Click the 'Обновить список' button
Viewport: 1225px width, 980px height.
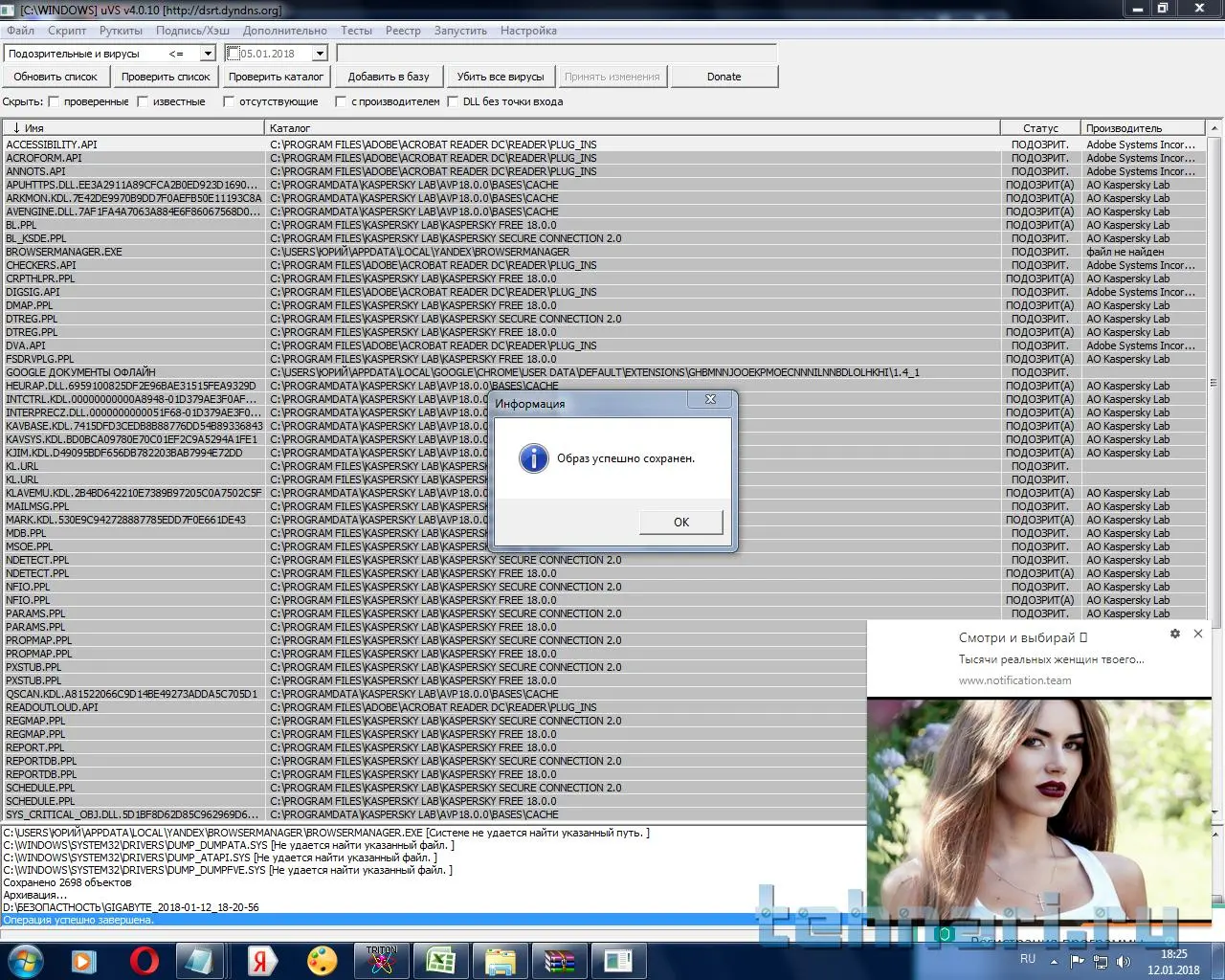pos(56,77)
